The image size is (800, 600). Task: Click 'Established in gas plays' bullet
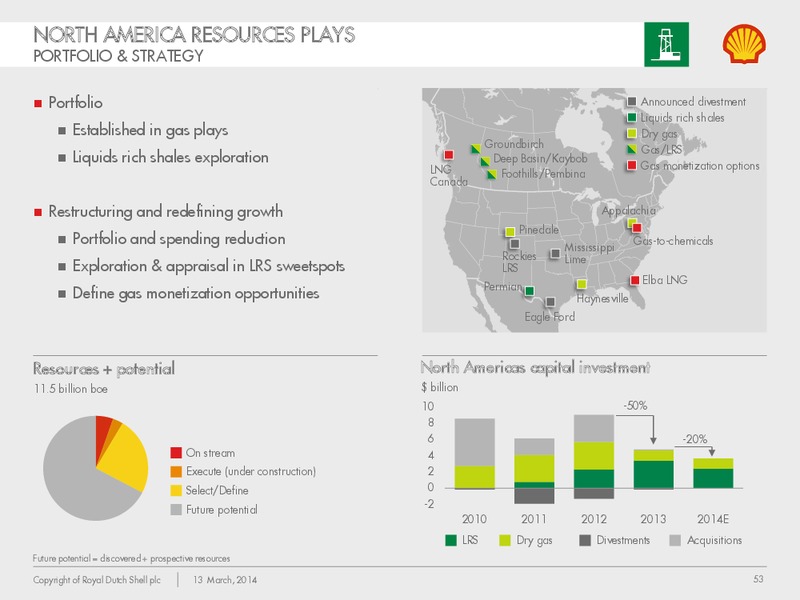(x=143, y=130)
